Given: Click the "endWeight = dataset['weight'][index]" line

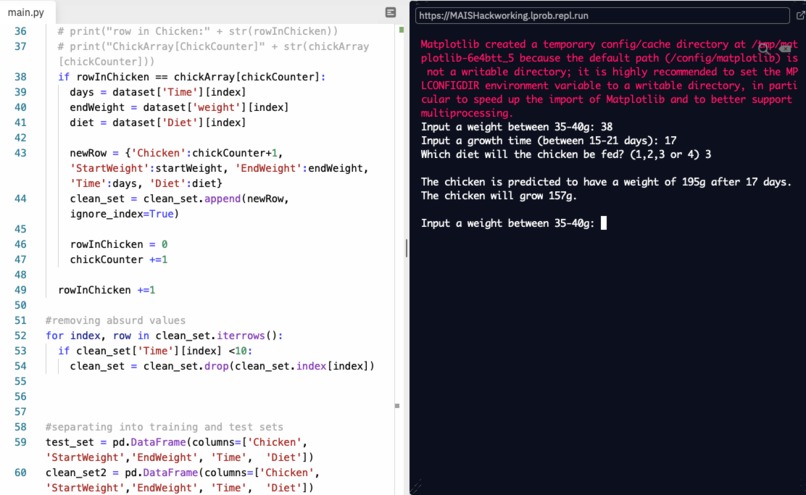Looking at the screenshot, I should 179,107.
